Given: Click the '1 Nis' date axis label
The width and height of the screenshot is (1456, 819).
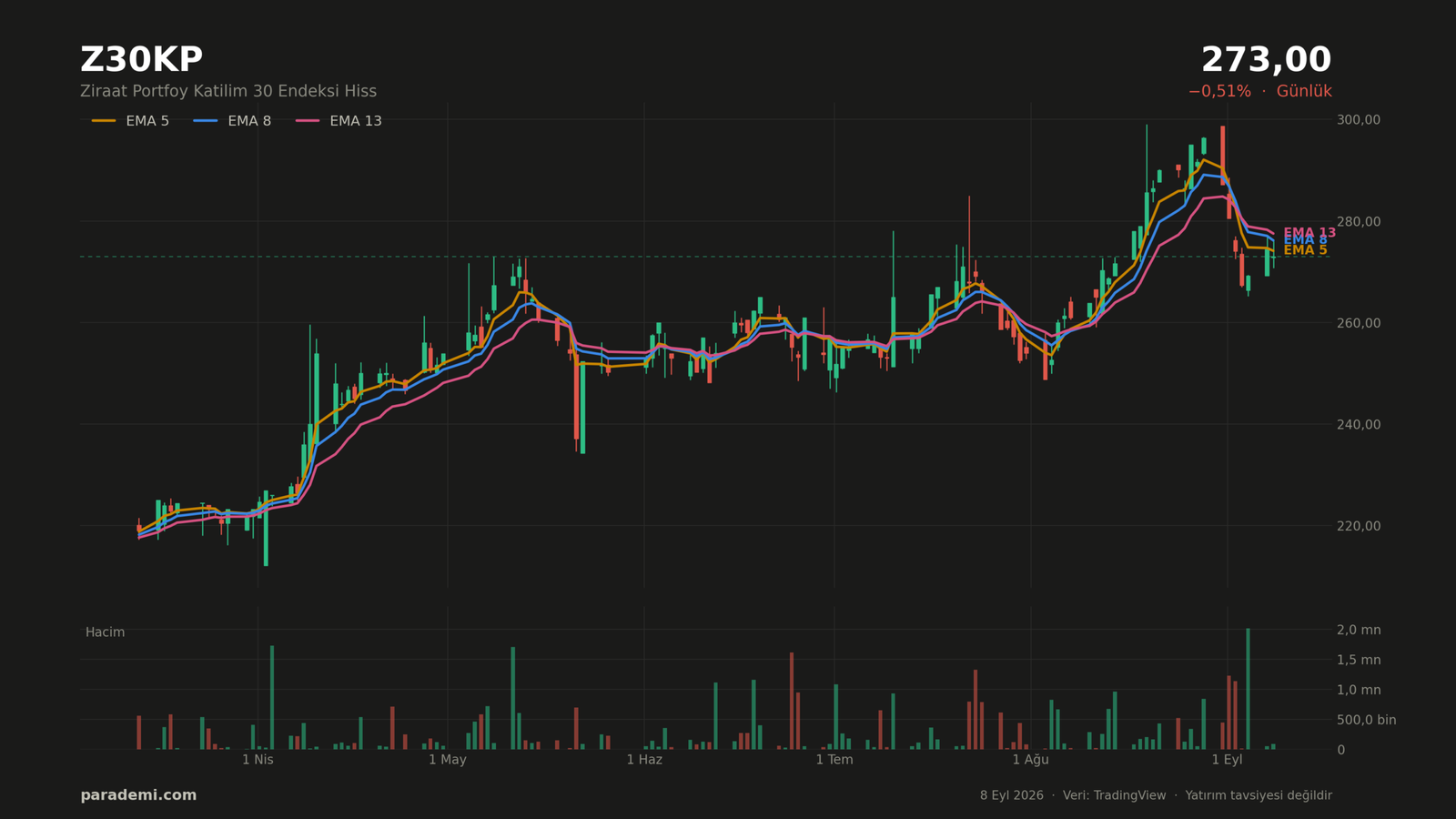Looking at the screenshot, I should point(258,760).
